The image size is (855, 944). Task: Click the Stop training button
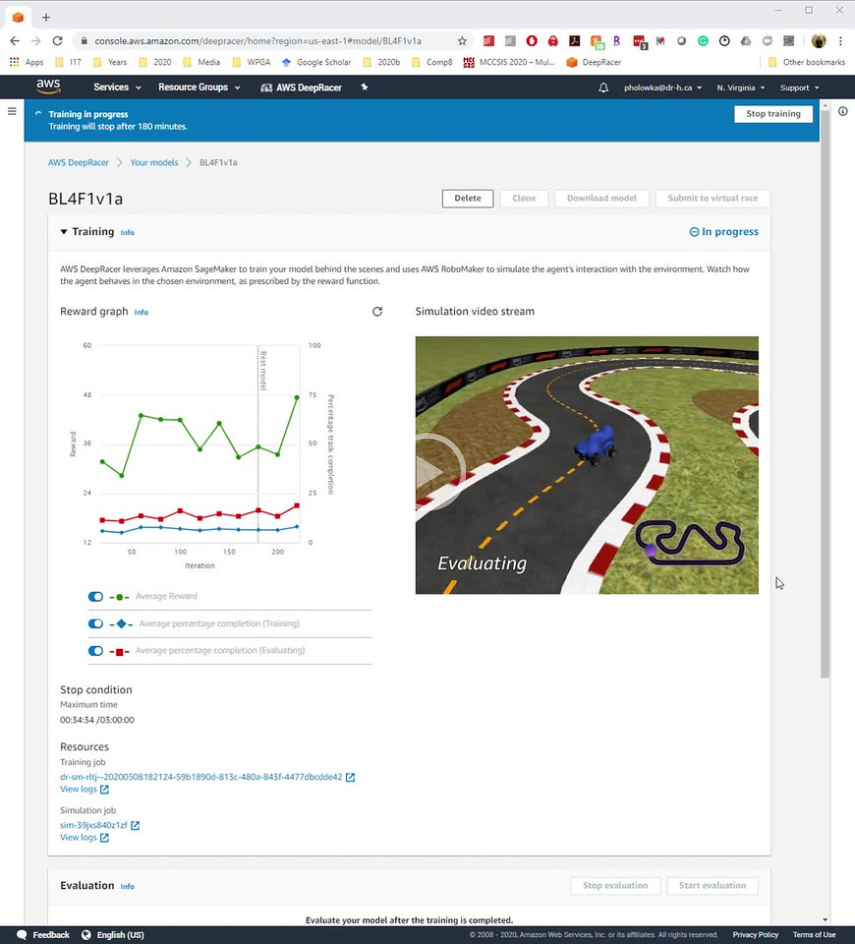pos(773,114)
